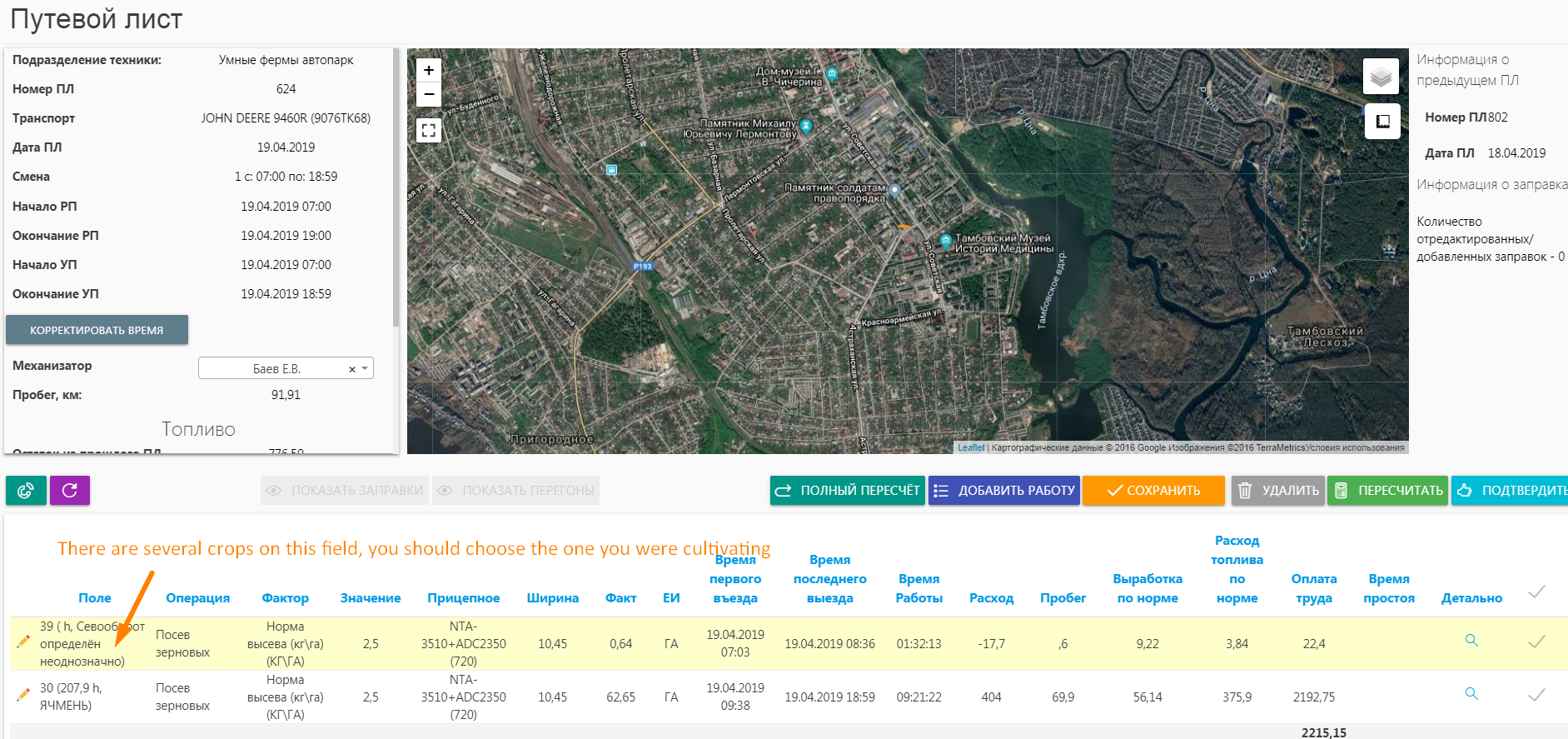Toggle ПОКАЗАТЬ ЗАПРАВКИ visibility
Image resolution: width=1568 pixels, height=739 pixels.
(345, 491)
